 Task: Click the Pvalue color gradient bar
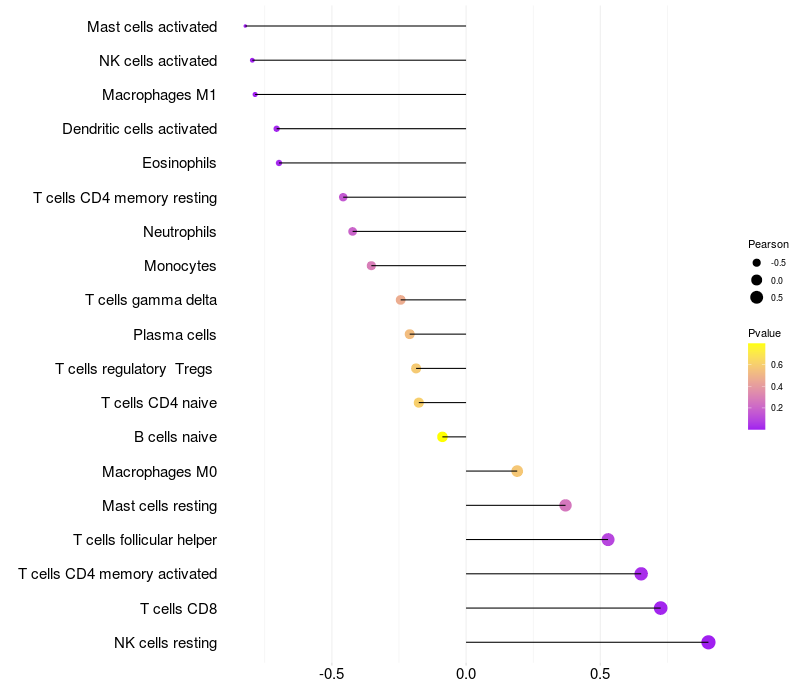757,386
